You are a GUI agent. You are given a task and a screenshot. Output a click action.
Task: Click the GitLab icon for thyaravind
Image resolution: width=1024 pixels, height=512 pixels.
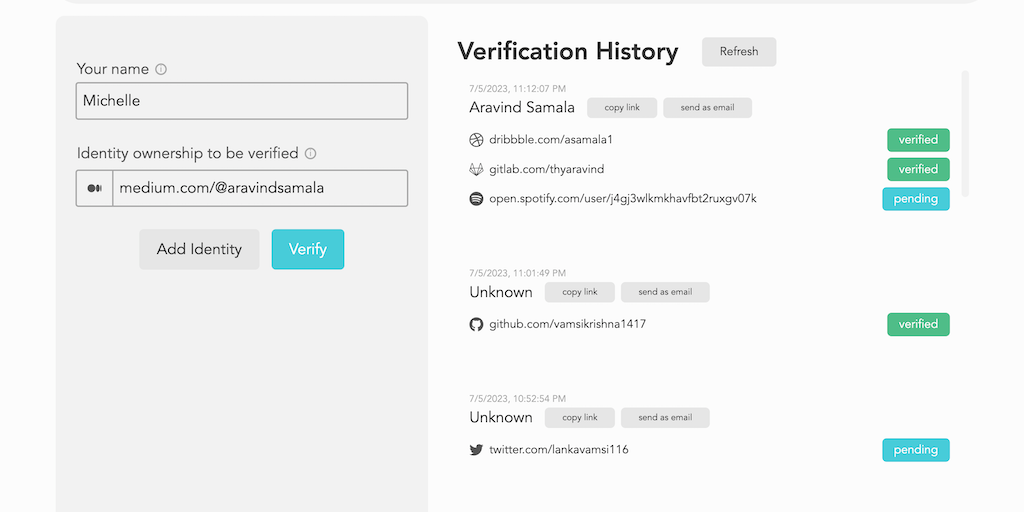pyautogui.click(x=476, y=170)
